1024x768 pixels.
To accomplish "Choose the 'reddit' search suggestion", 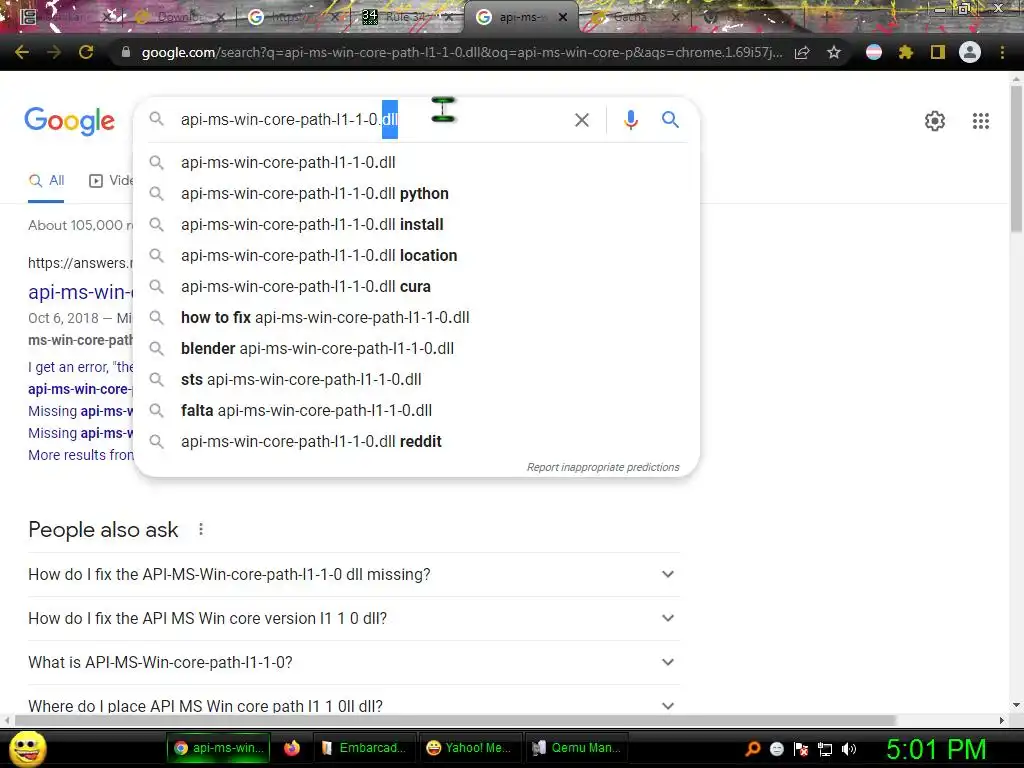I will [416, 441].
